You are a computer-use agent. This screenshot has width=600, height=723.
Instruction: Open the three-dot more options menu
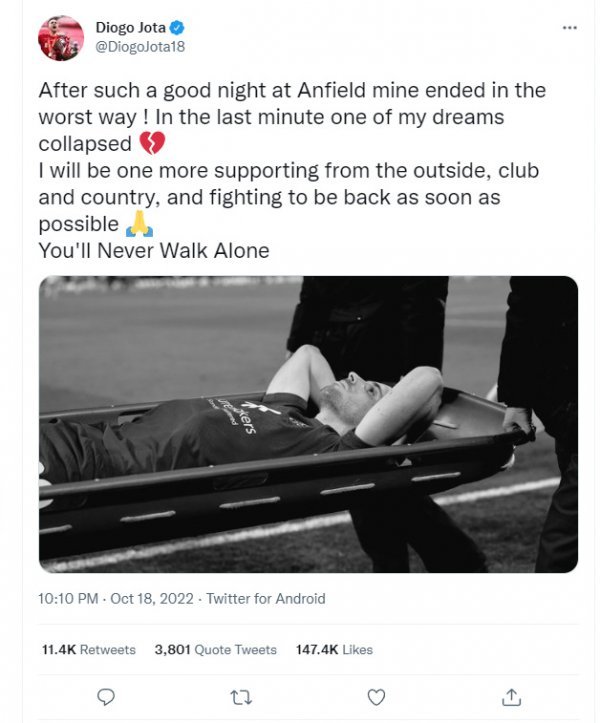tap(570, 28)
